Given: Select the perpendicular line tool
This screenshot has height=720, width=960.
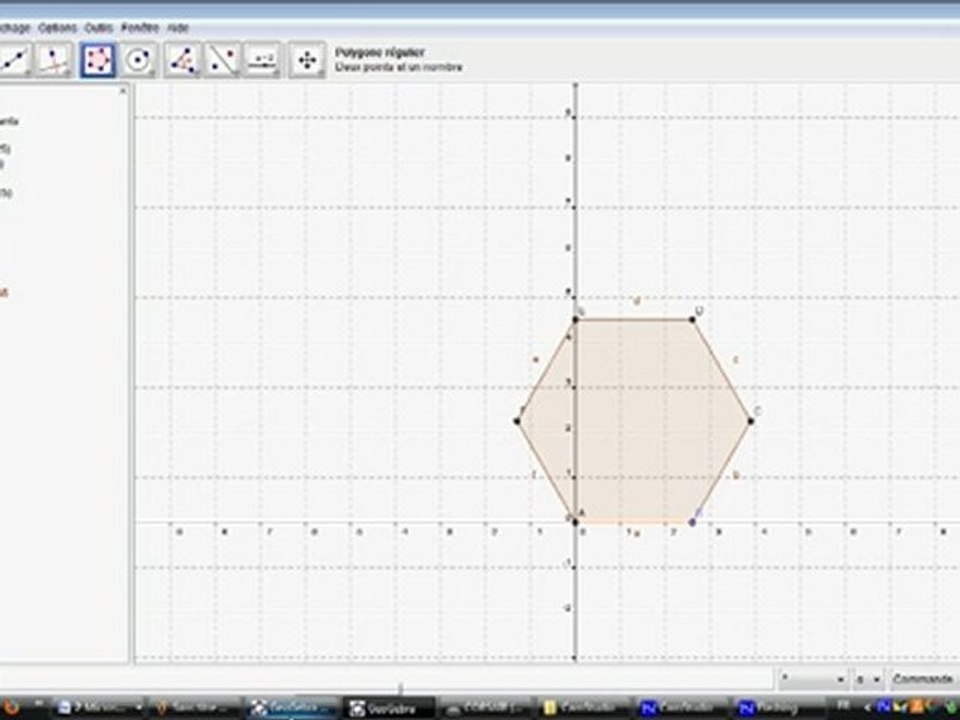Looking at the screenshot, I should point(54,60).
